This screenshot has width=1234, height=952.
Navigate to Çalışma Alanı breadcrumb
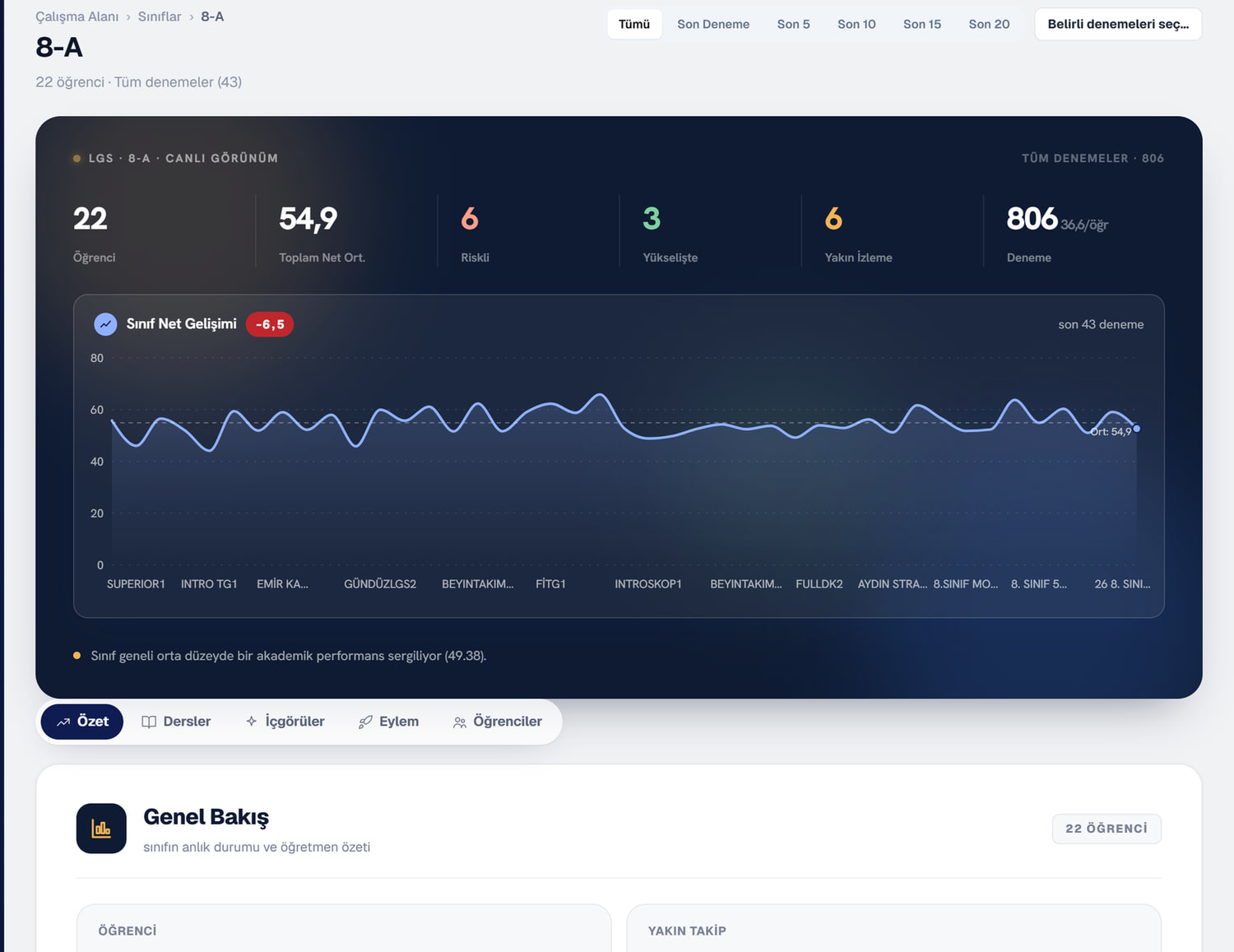[77, 16]
